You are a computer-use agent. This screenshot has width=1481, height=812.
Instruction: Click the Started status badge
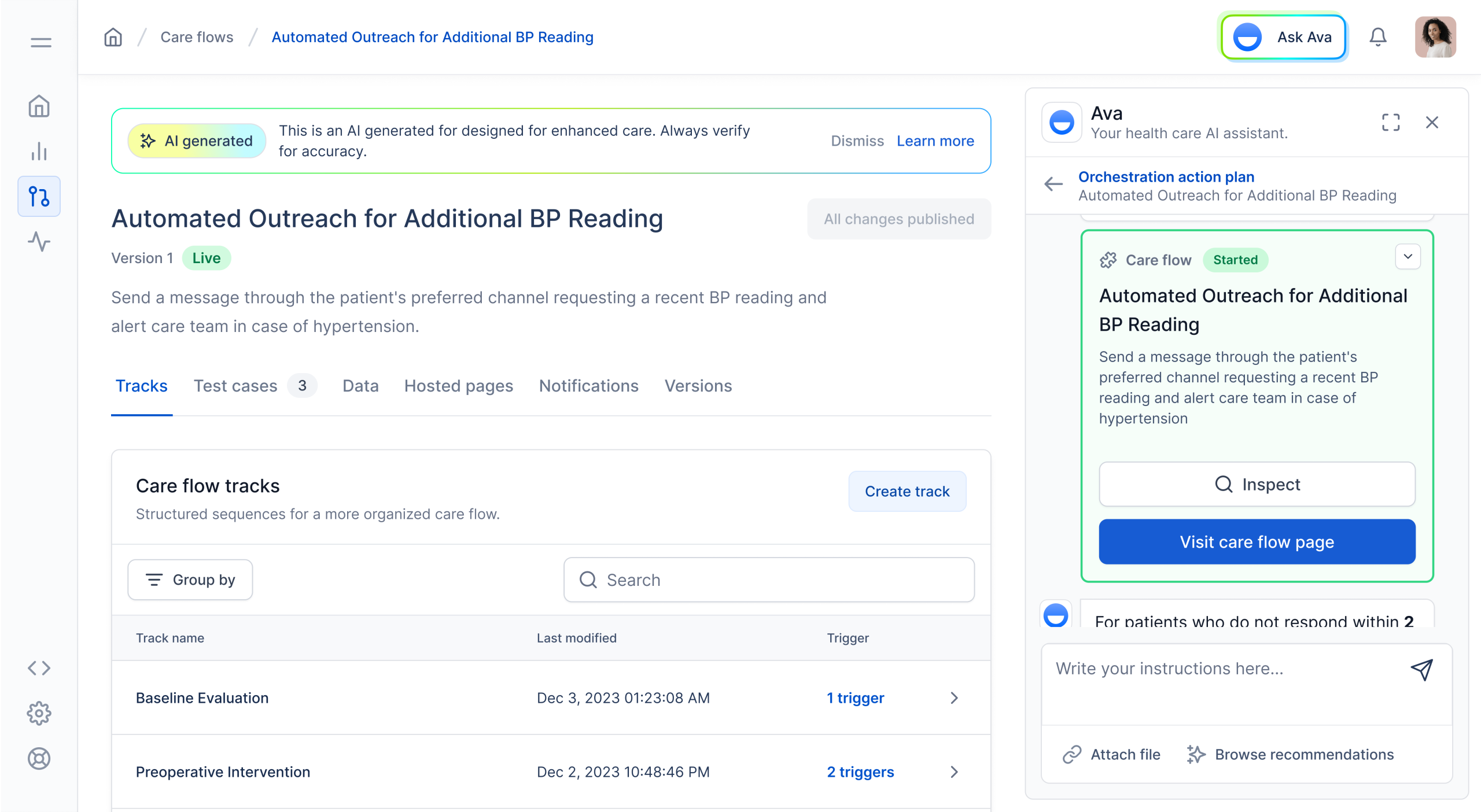pos(1235,260)
